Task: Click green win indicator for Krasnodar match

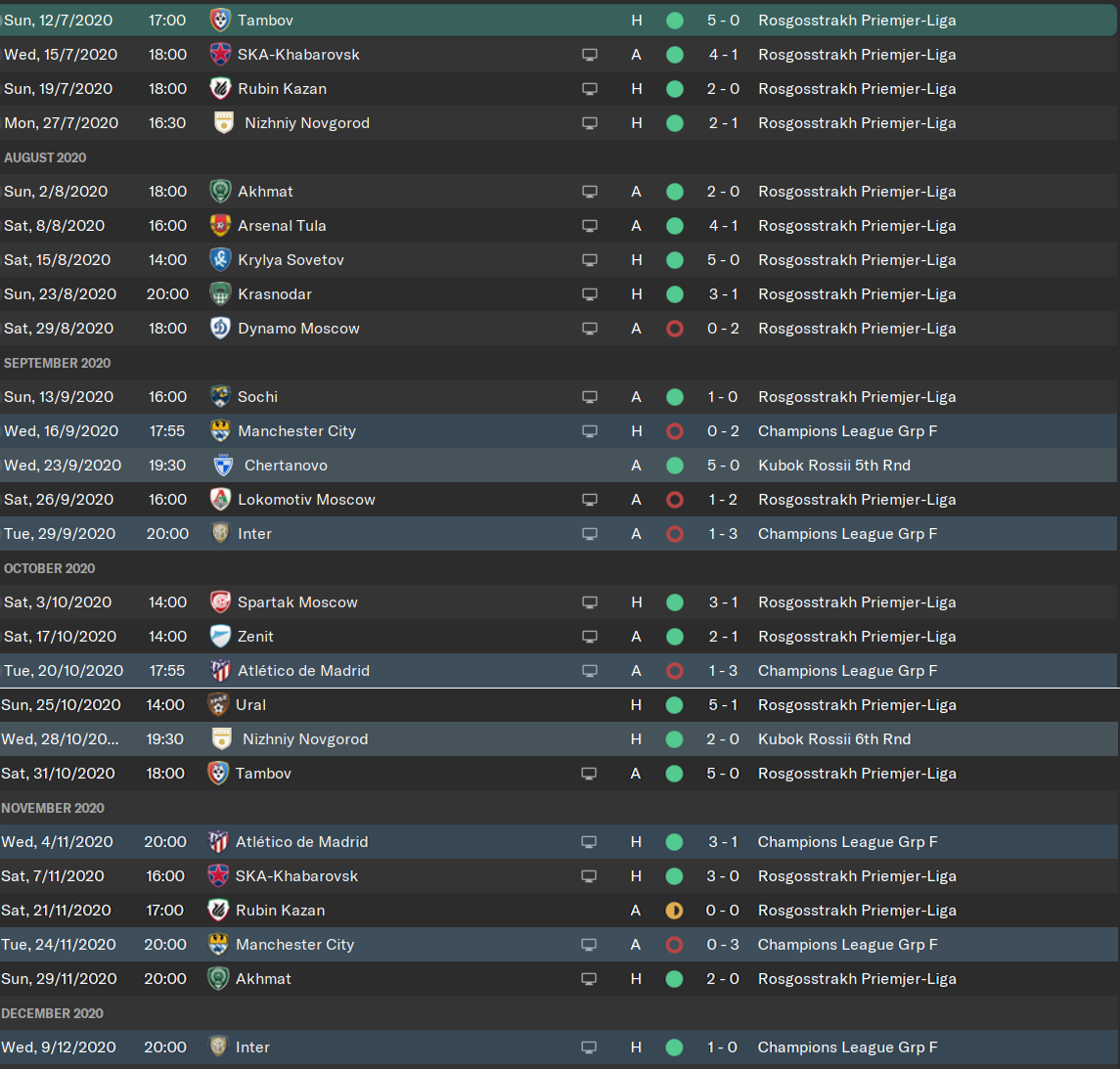Action: 674,294
